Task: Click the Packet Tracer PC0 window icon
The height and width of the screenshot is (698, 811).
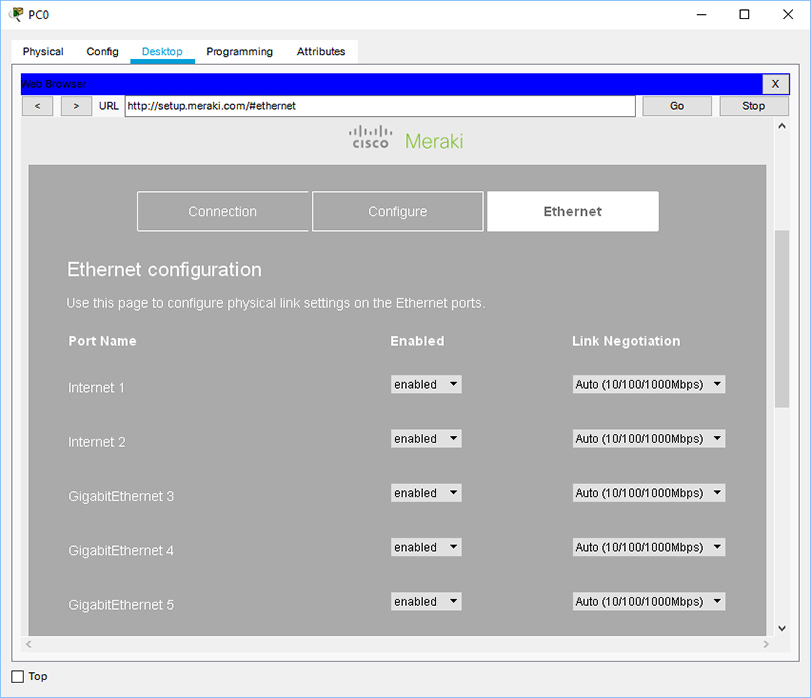Action: click(16, 14)
